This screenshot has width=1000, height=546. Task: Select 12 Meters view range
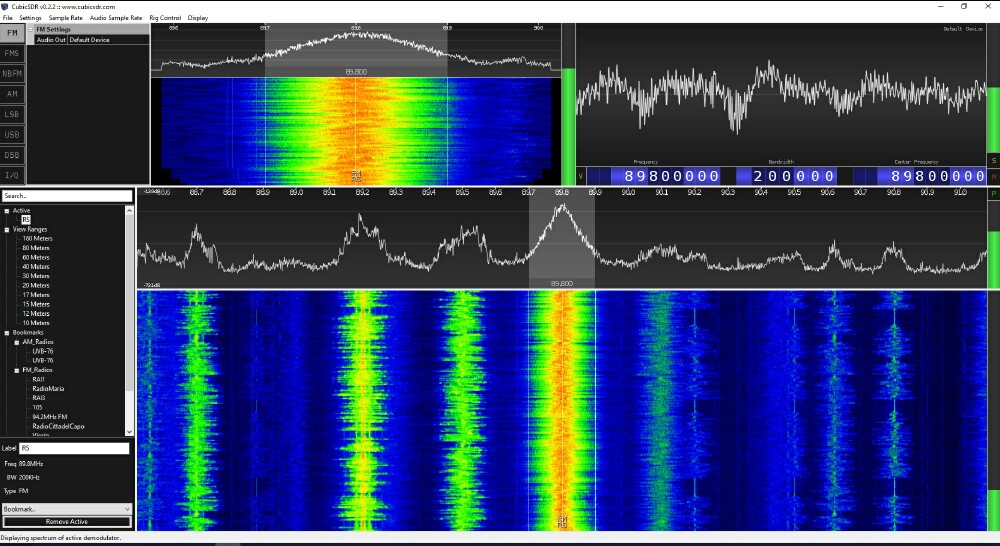coord(36,314)
